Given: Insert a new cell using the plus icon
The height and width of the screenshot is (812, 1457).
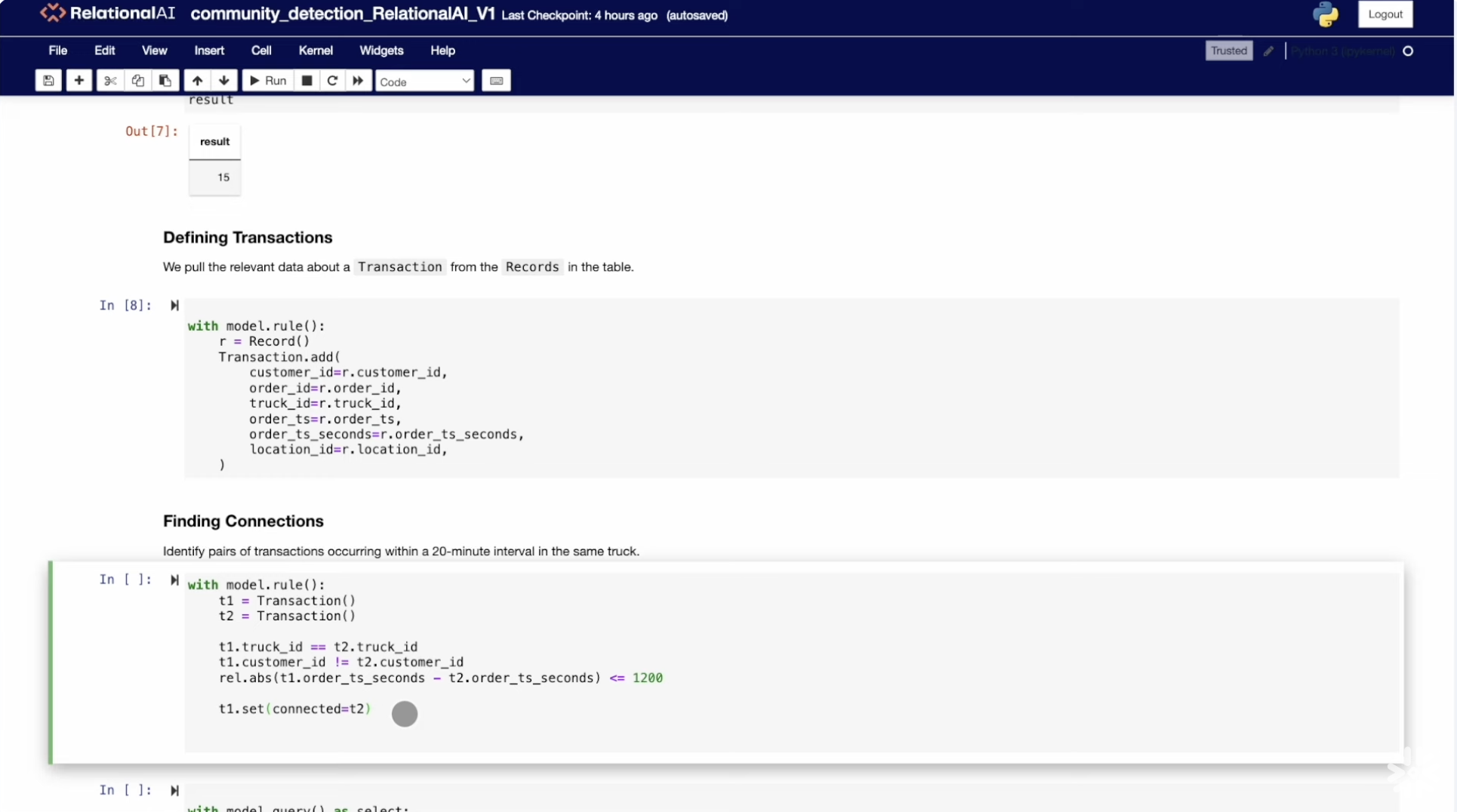Looking at the screenshot, I should pos(79,81).
